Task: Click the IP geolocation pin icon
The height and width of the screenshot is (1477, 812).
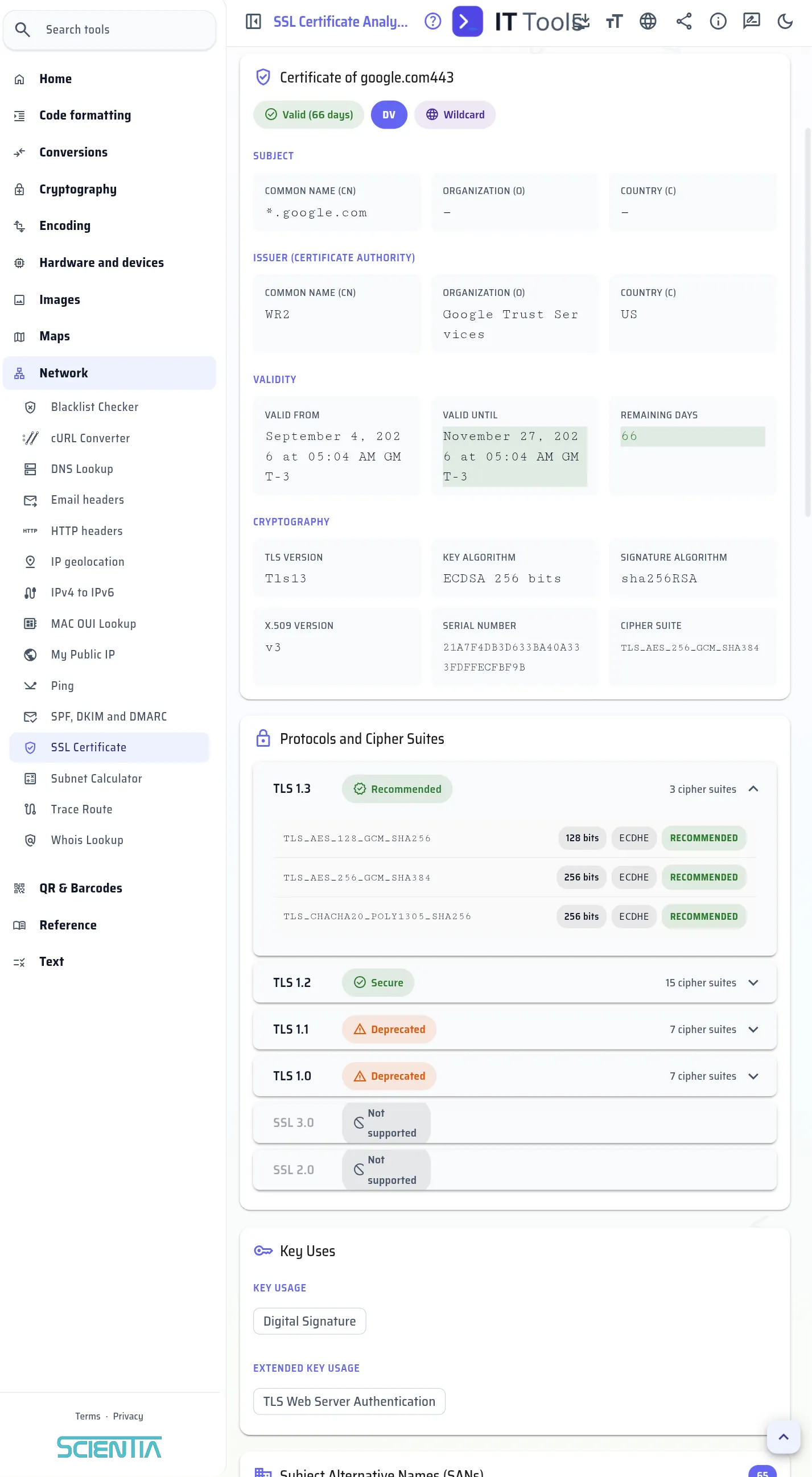Action: click(30, 562)
